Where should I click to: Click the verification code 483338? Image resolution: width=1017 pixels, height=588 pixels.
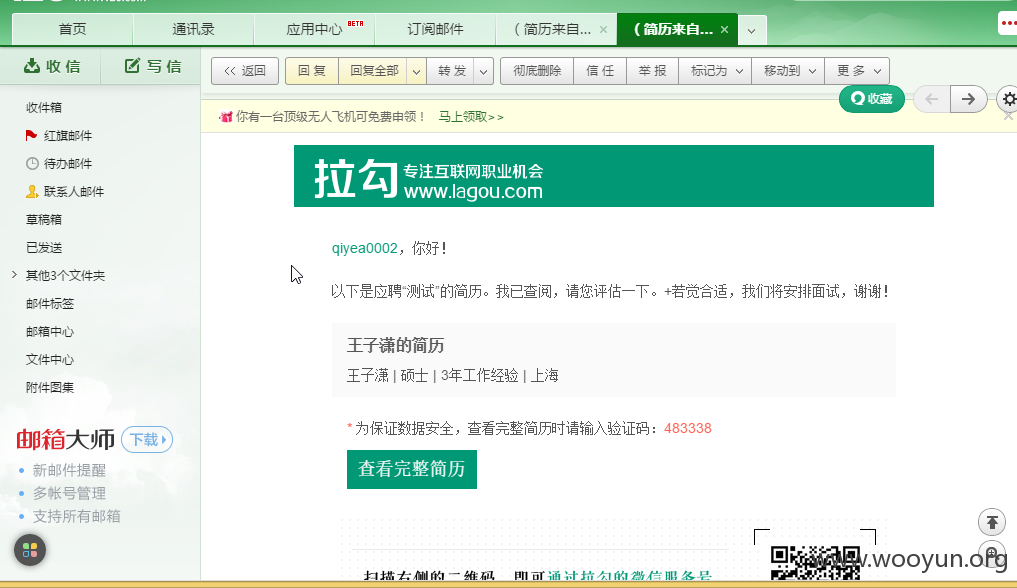coord(688,429)
